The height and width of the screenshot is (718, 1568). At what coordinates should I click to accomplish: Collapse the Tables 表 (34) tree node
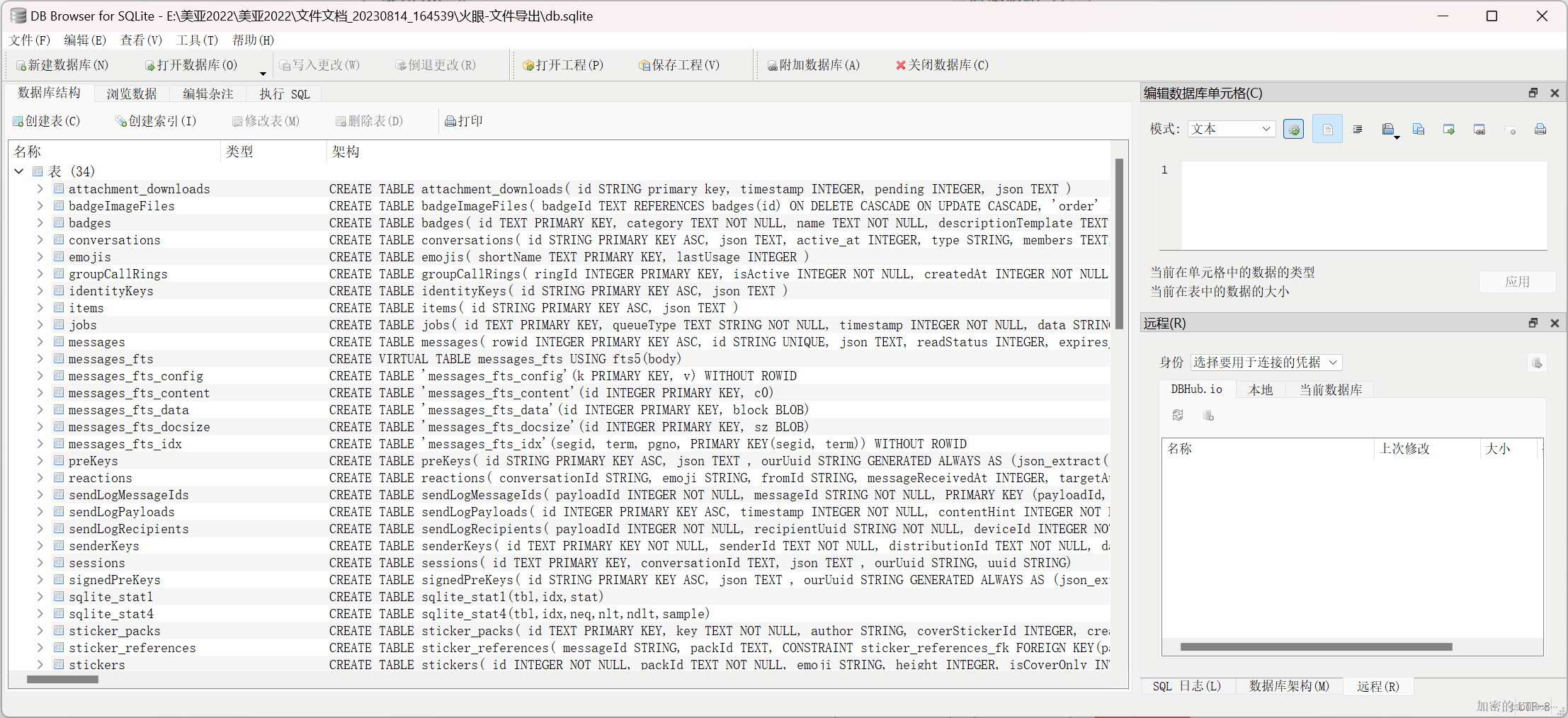coord(20,171)
